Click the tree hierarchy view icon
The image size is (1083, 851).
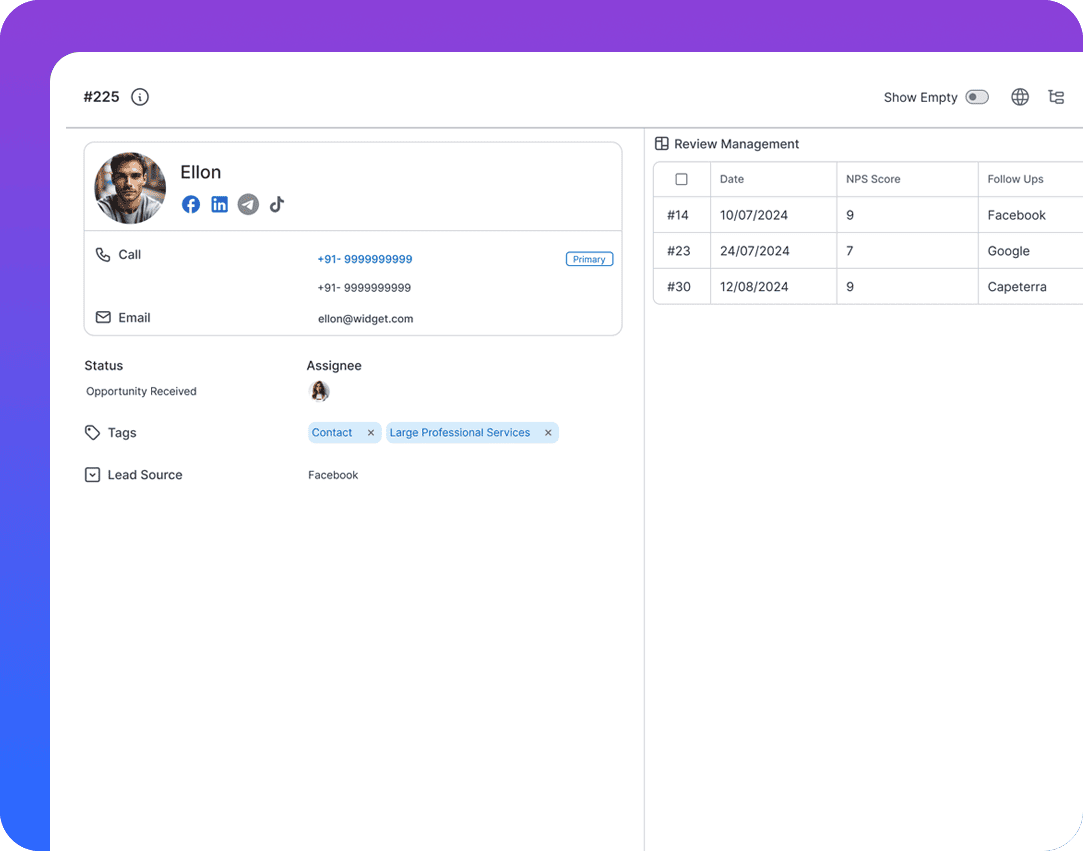(1055, 97)
